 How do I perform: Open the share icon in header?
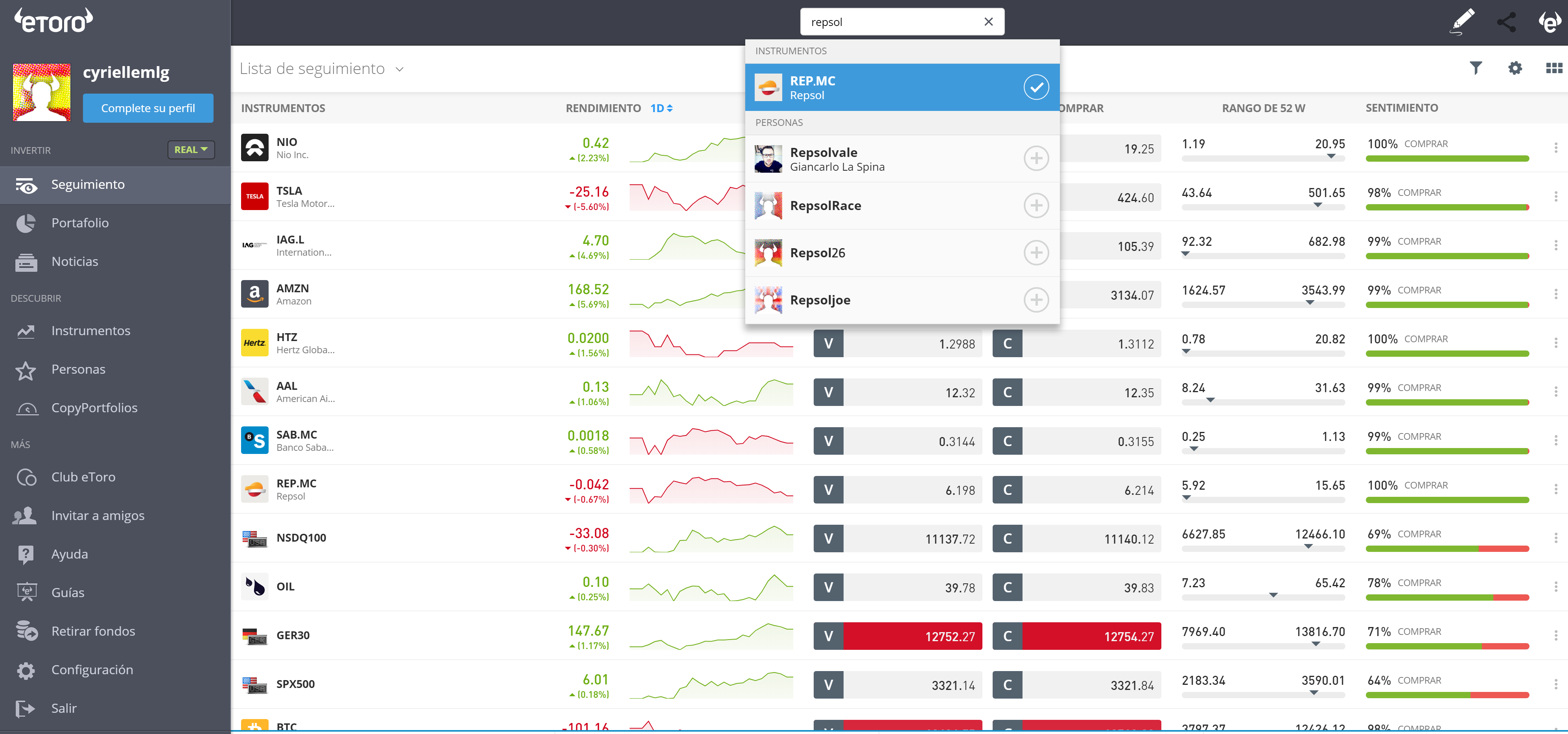tap(1507, 22)
